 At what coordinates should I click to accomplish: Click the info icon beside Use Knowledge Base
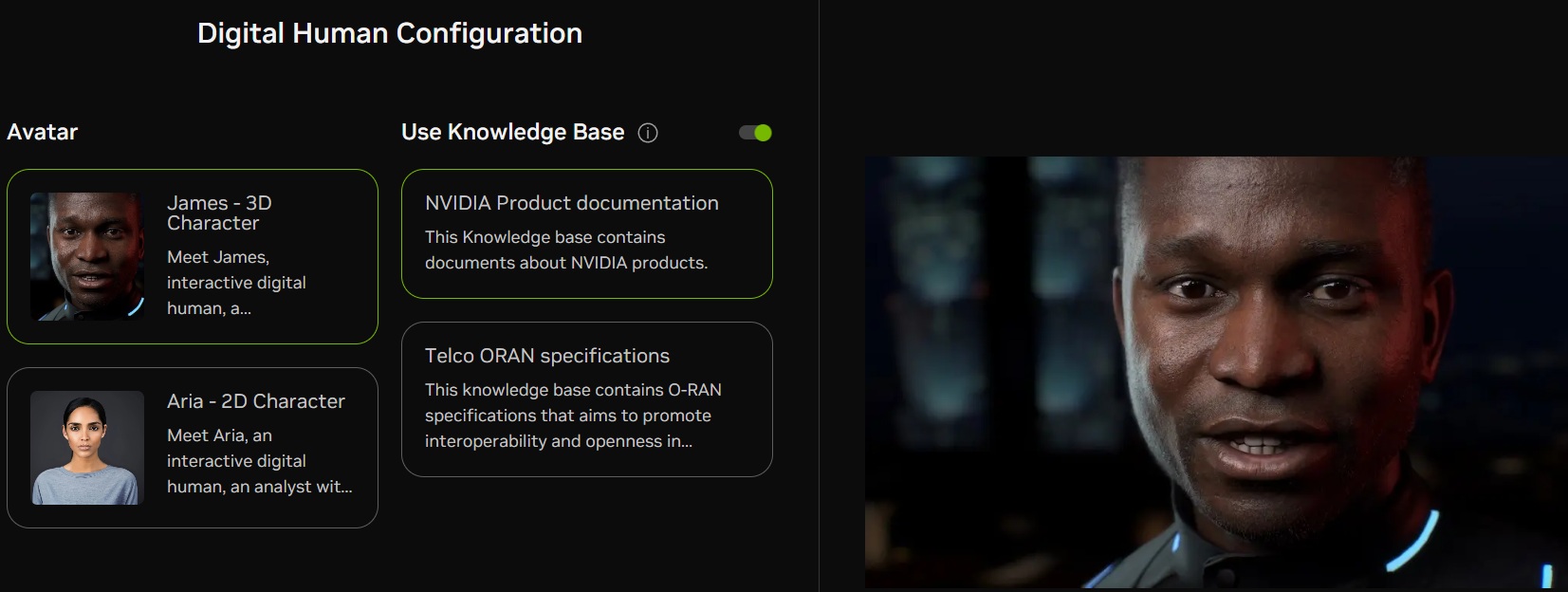[x=648, y=133]
